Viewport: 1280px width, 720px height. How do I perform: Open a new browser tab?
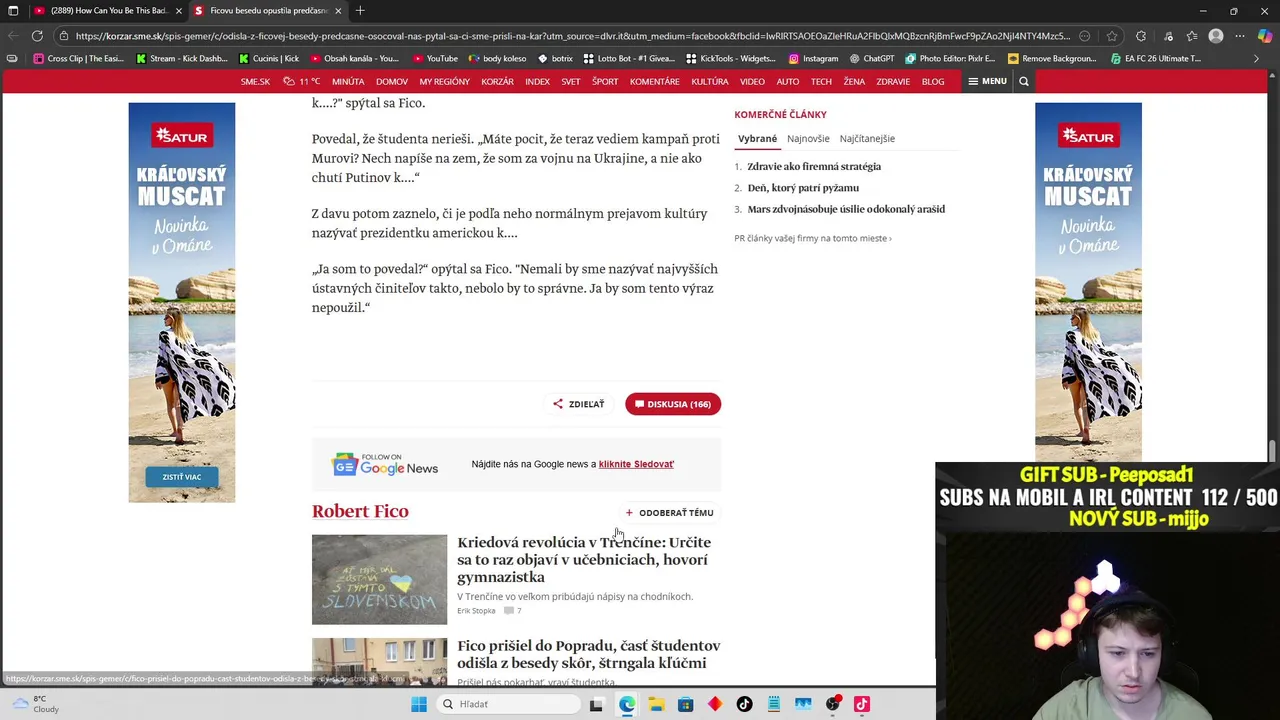click(x=360, y=11)
